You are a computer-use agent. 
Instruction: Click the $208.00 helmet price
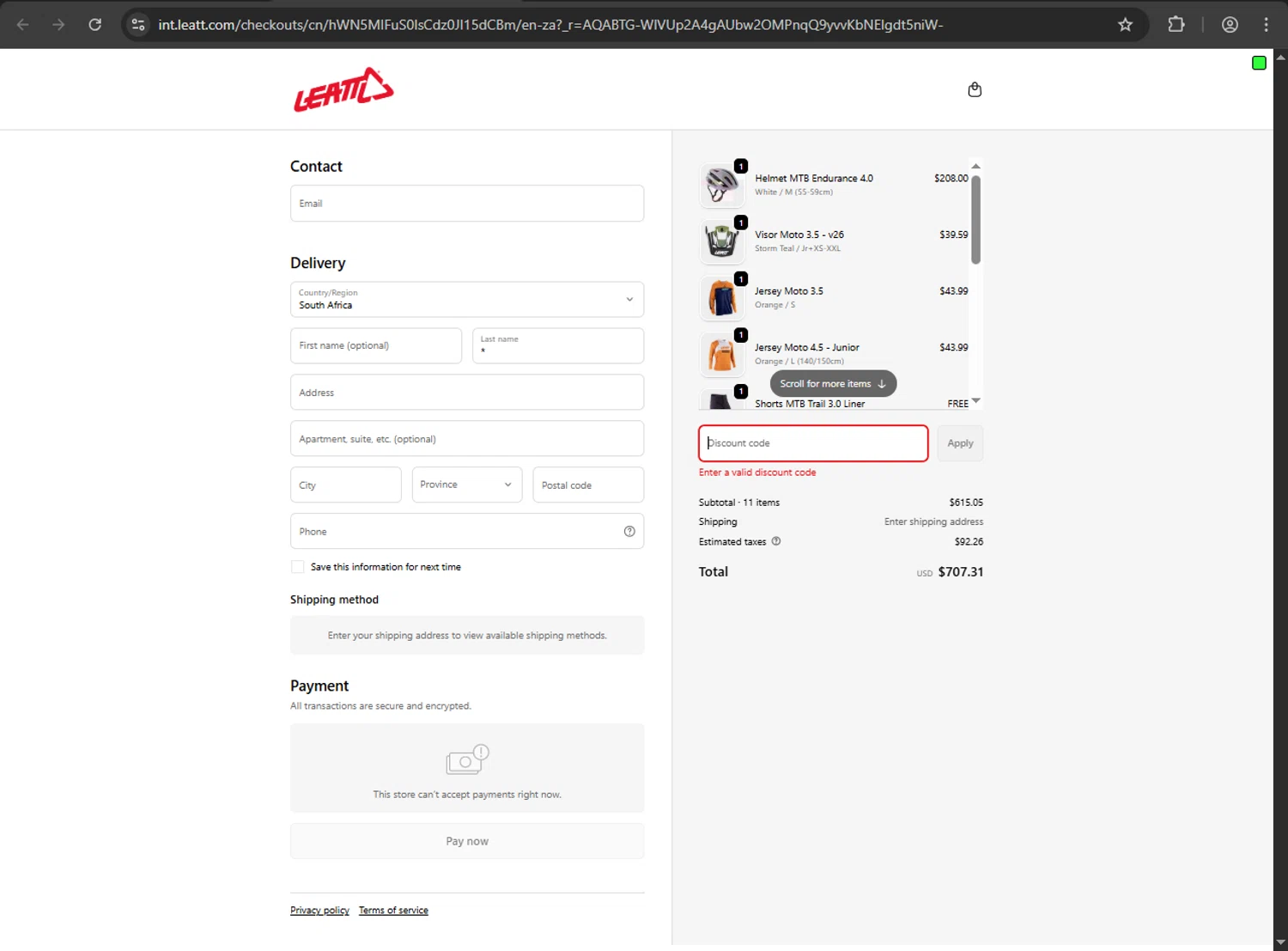[x=951, y=179]
